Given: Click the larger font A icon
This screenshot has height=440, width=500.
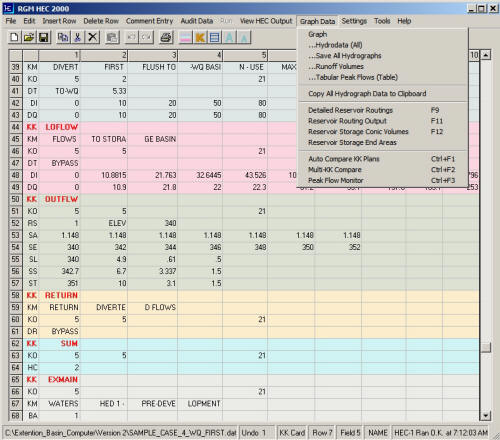Looking at the screenshot, I should pos(229,37).
